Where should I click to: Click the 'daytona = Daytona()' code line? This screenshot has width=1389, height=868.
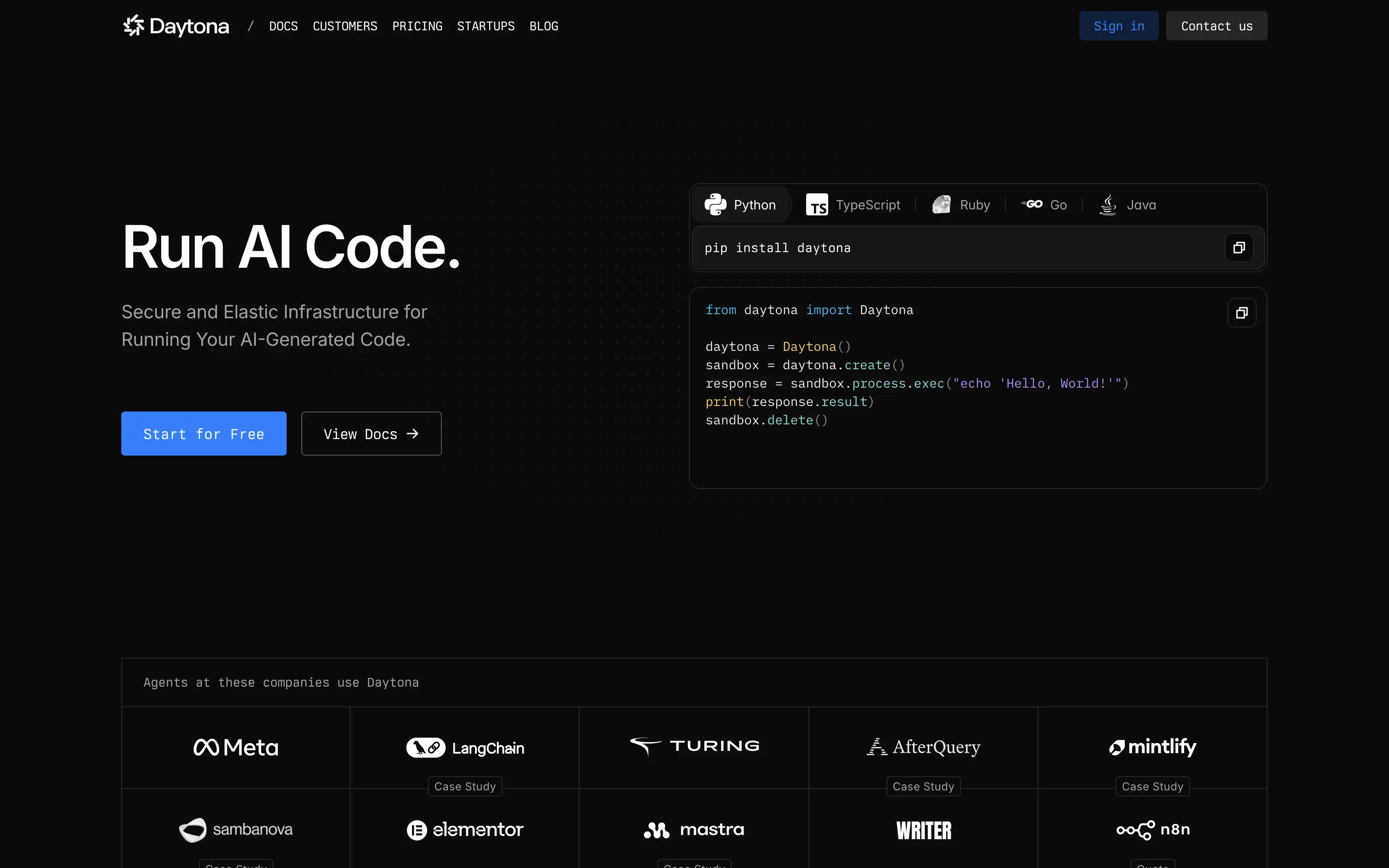778,347
